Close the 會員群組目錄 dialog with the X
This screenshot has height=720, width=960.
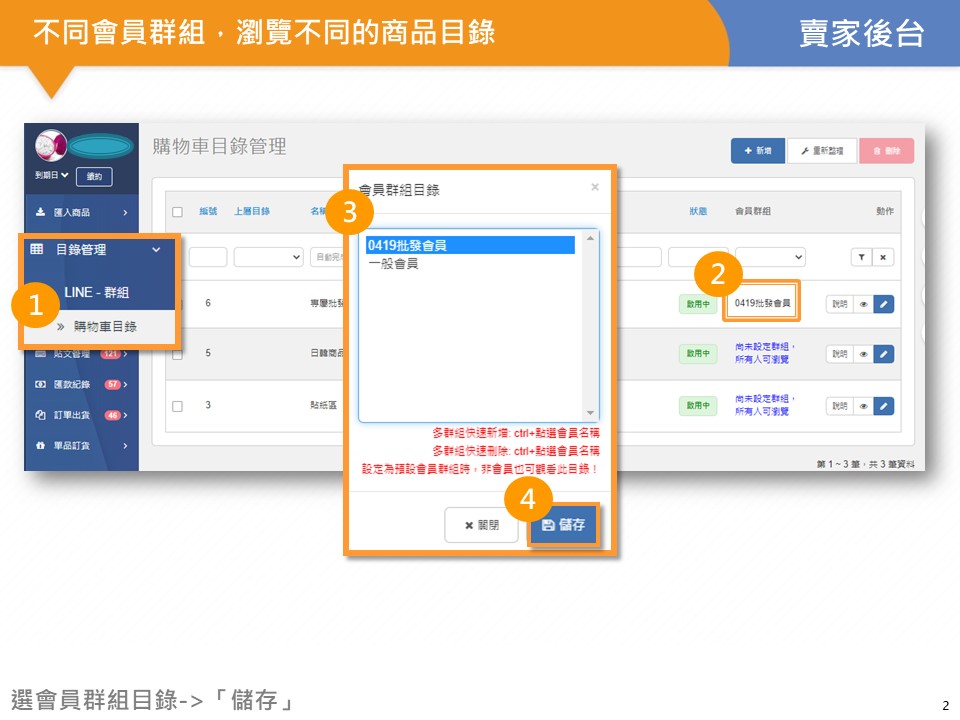click(595, 186)
